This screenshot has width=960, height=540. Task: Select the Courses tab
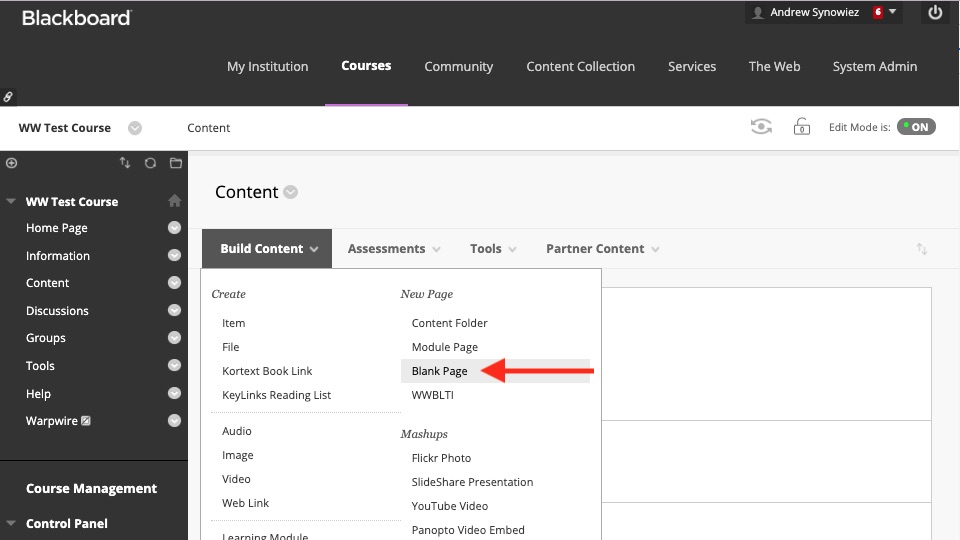(x=366, y=66)
